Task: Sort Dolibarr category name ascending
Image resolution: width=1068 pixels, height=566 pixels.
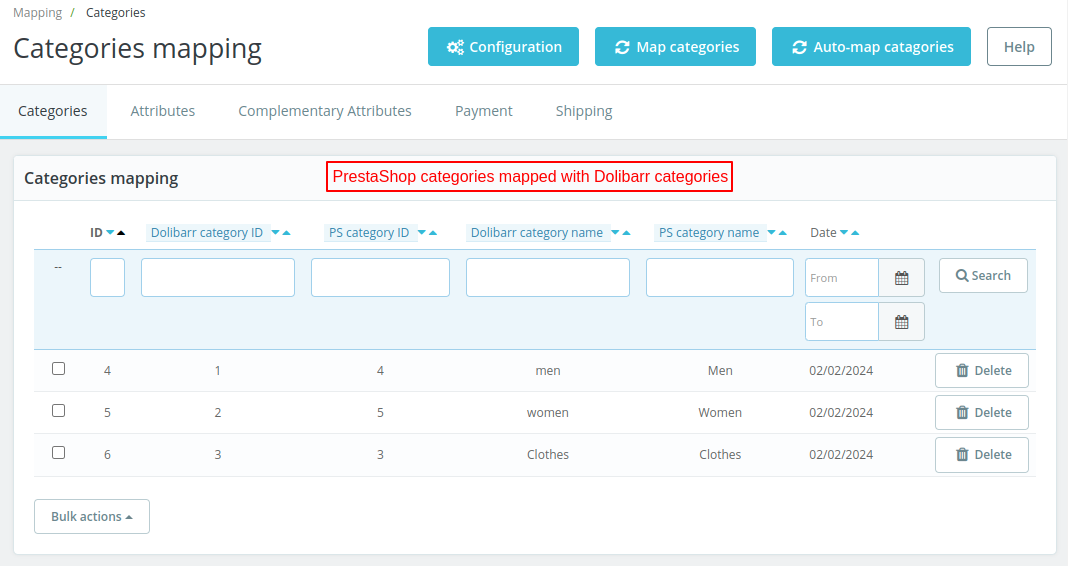Action: pos(627,233)
